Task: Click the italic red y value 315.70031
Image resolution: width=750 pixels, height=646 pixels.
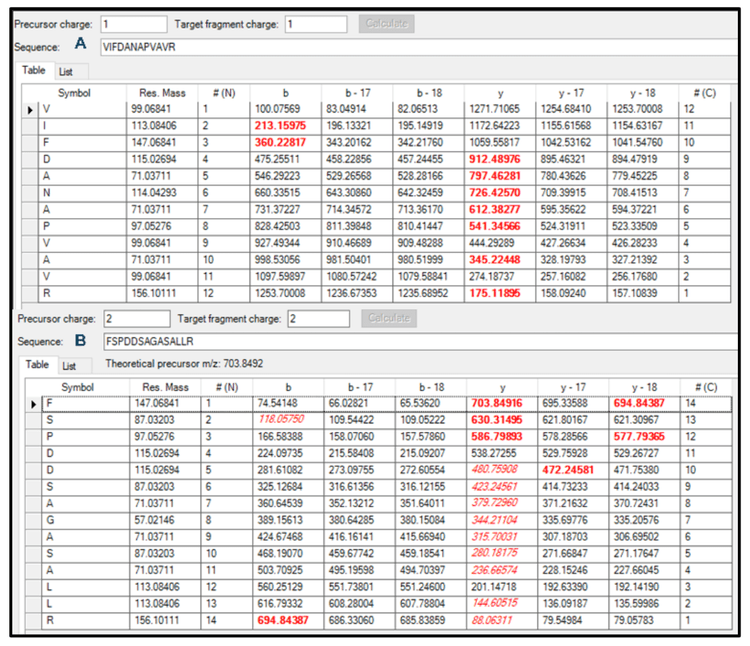Action: (x=495, y=537)
